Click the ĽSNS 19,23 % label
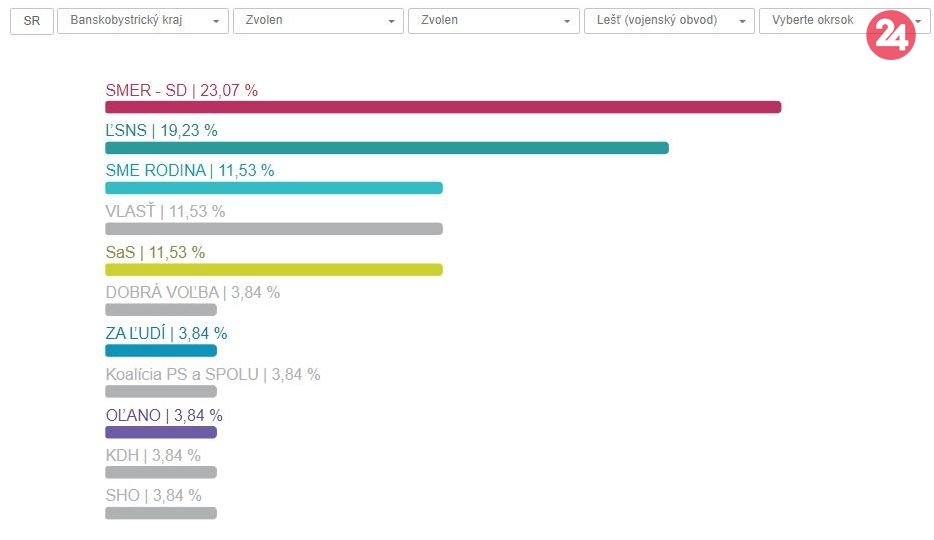Viewport: 934px width, 540px height. click(x=161, y=130)
